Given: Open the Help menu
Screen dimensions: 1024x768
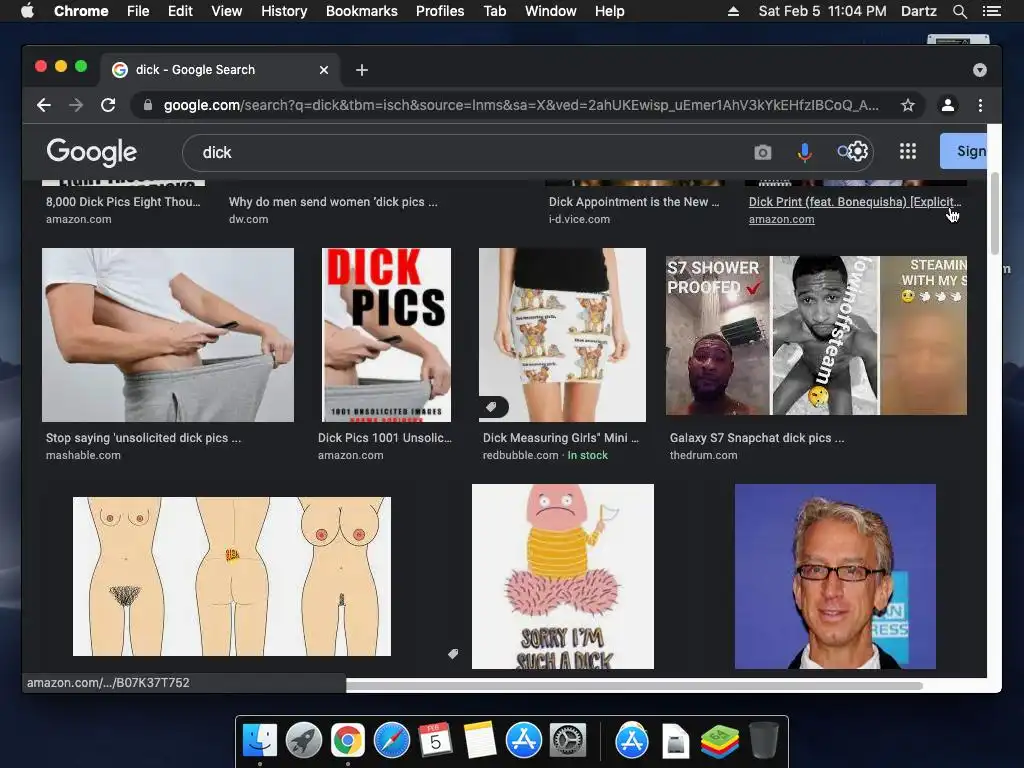Looking at the screenshot, I should (x=609, y=11).
